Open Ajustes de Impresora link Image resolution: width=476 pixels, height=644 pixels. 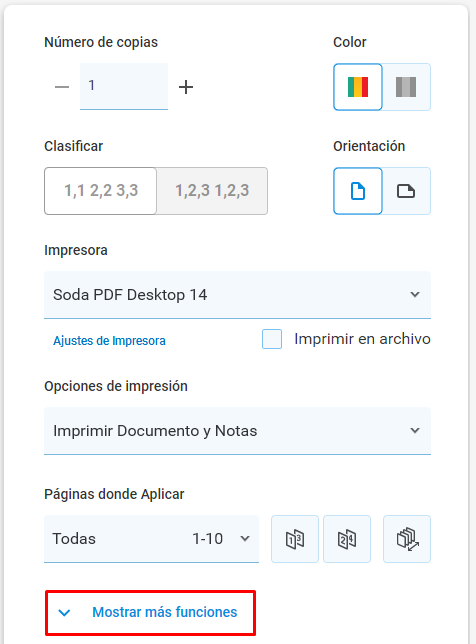tap(109, 341)
